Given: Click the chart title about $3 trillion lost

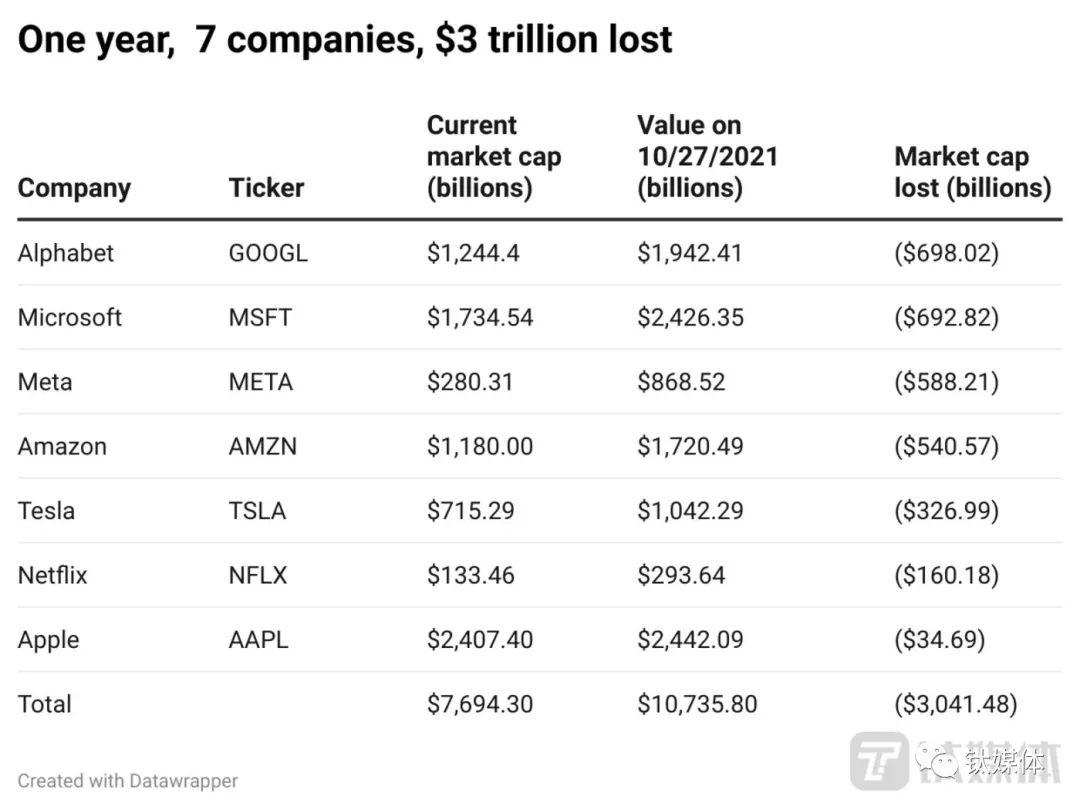Looking at the screenshot, I should point(345,40).
